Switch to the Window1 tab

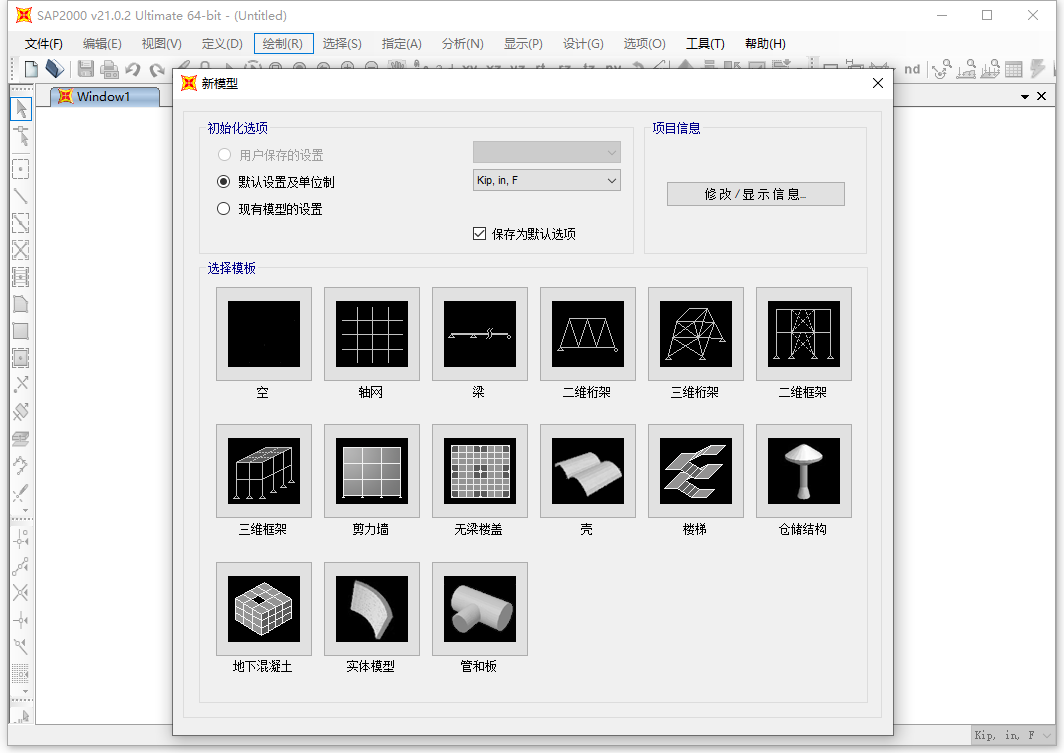[104, 96]
